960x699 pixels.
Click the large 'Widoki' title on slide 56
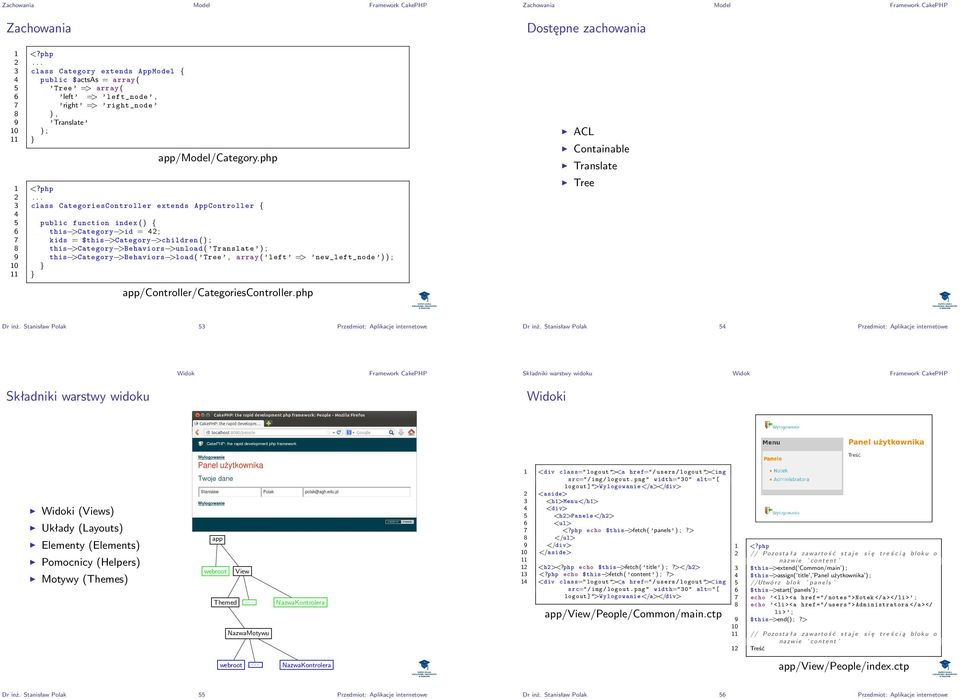[546, 396]
